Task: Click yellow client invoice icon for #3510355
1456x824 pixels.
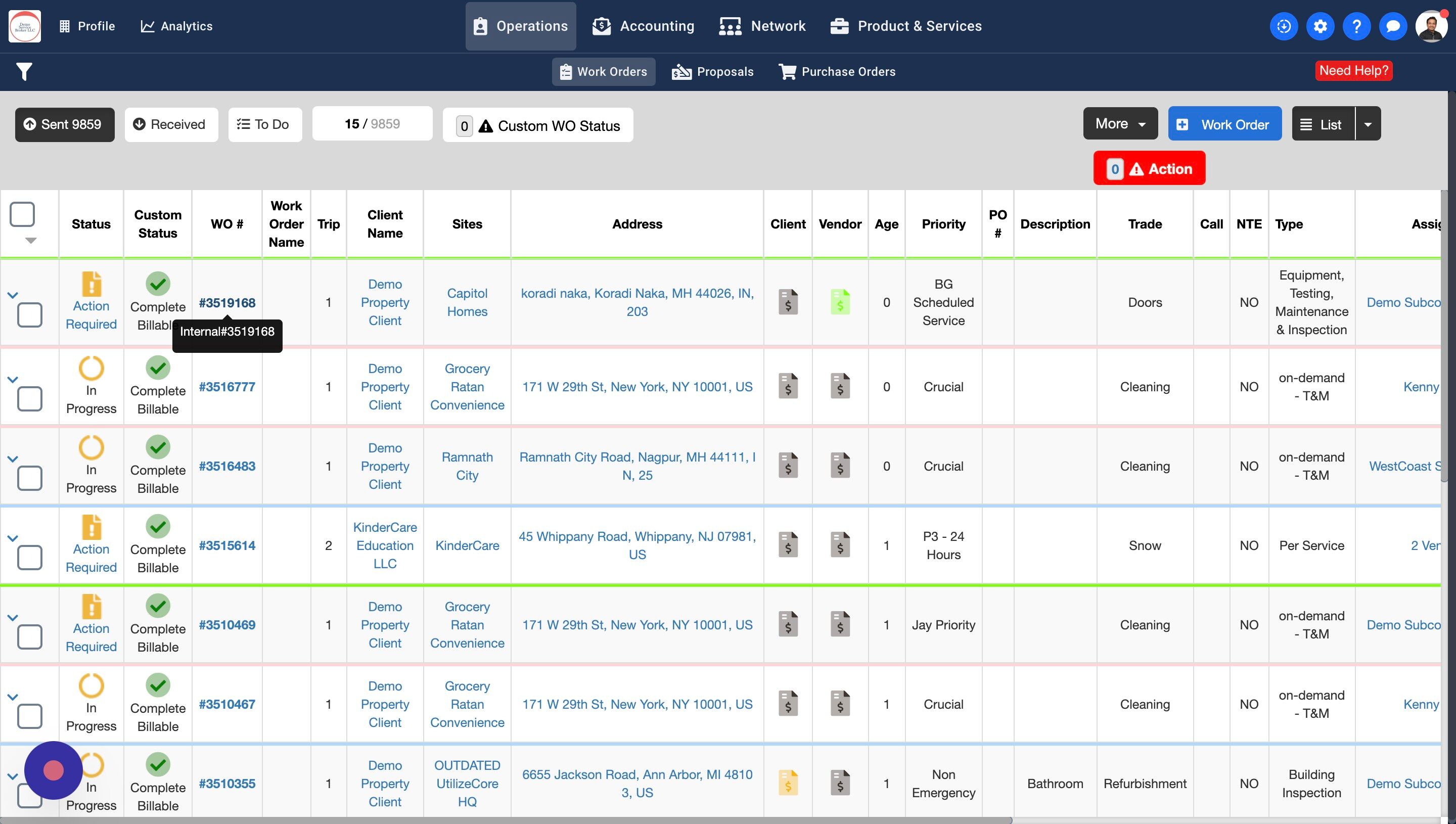Action: [x=788, y=783]
